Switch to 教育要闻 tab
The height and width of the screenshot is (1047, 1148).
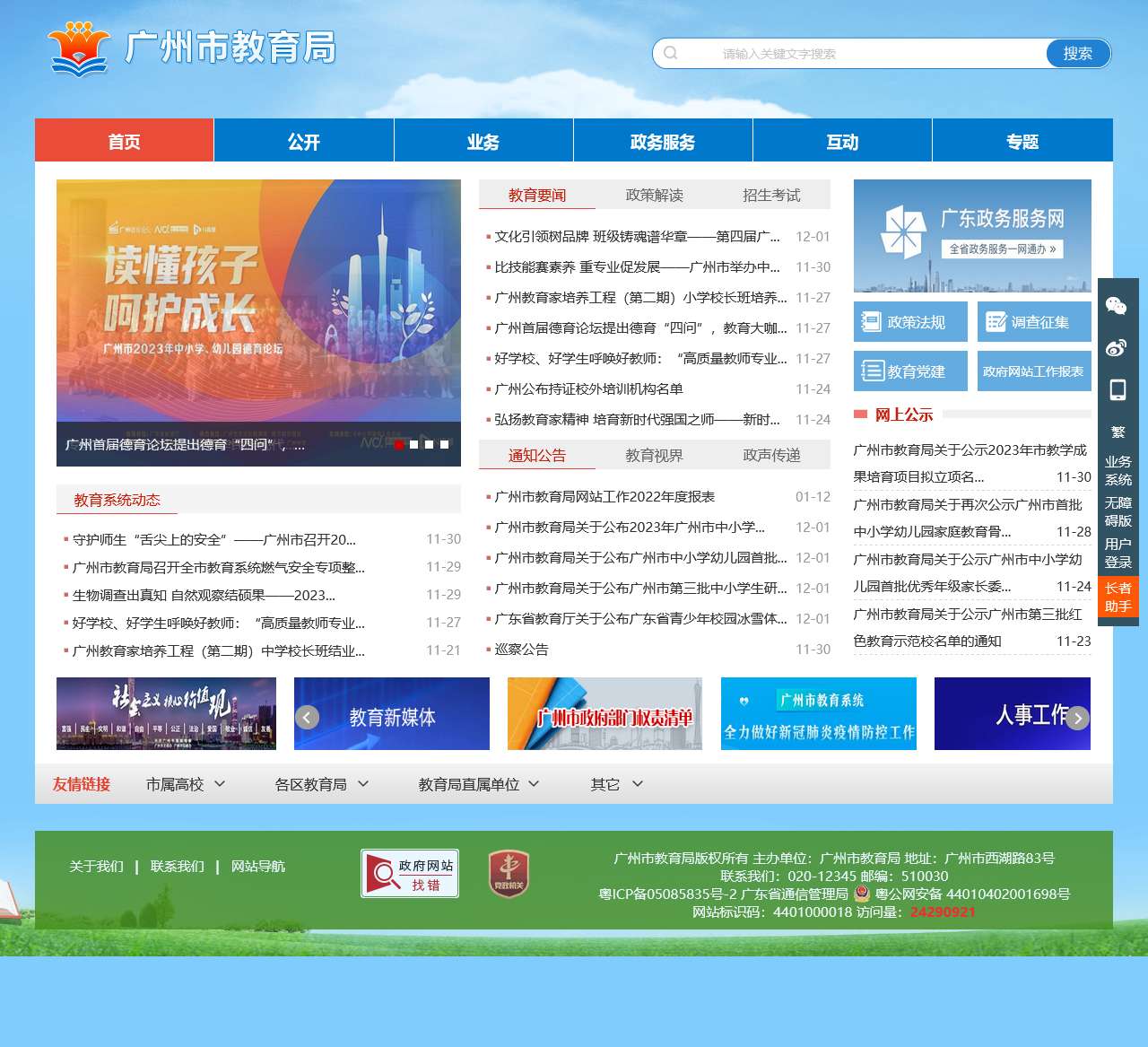[x=537, y=195]
